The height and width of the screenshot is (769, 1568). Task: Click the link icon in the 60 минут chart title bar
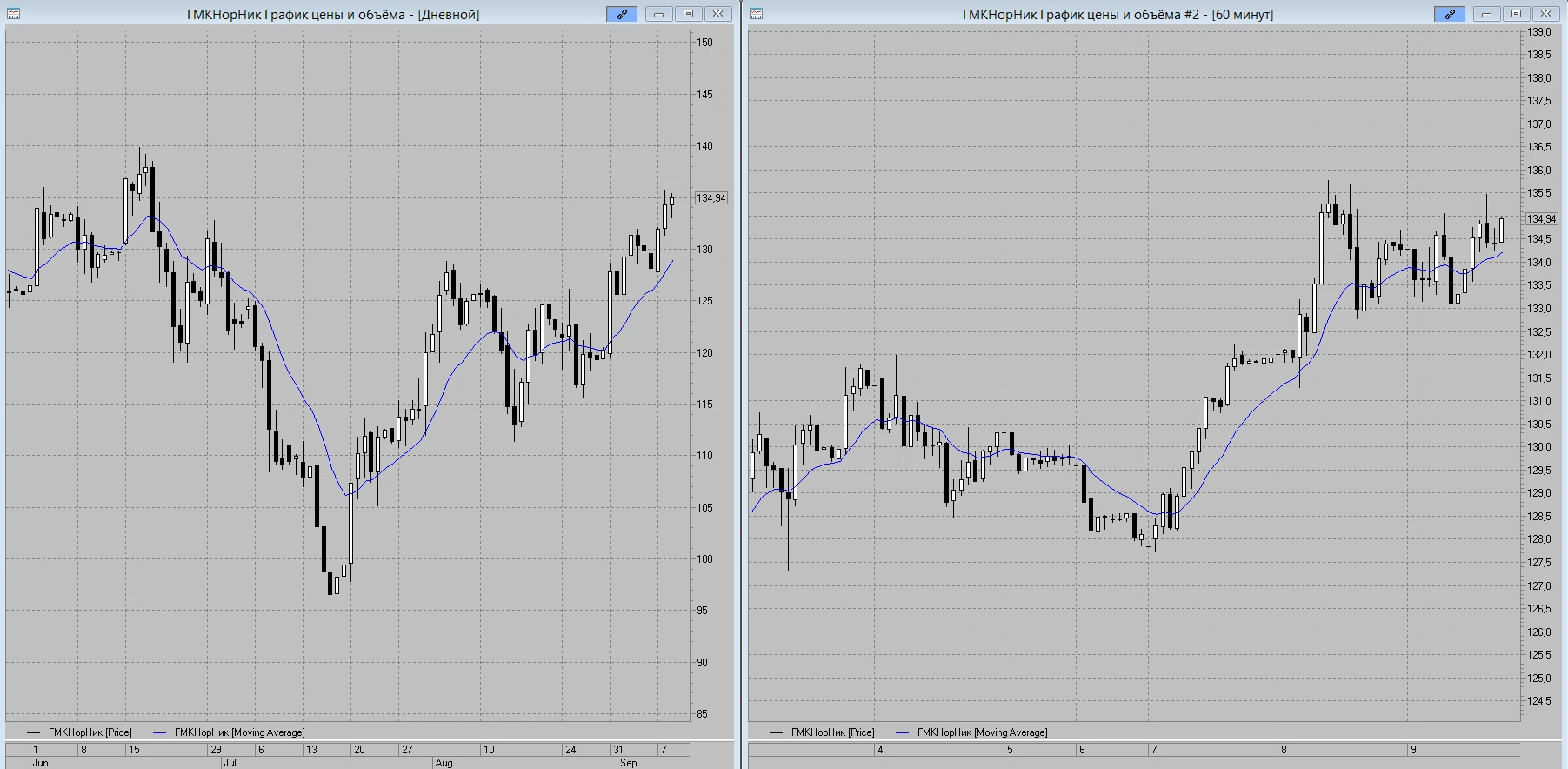(x=1450, y=14)
